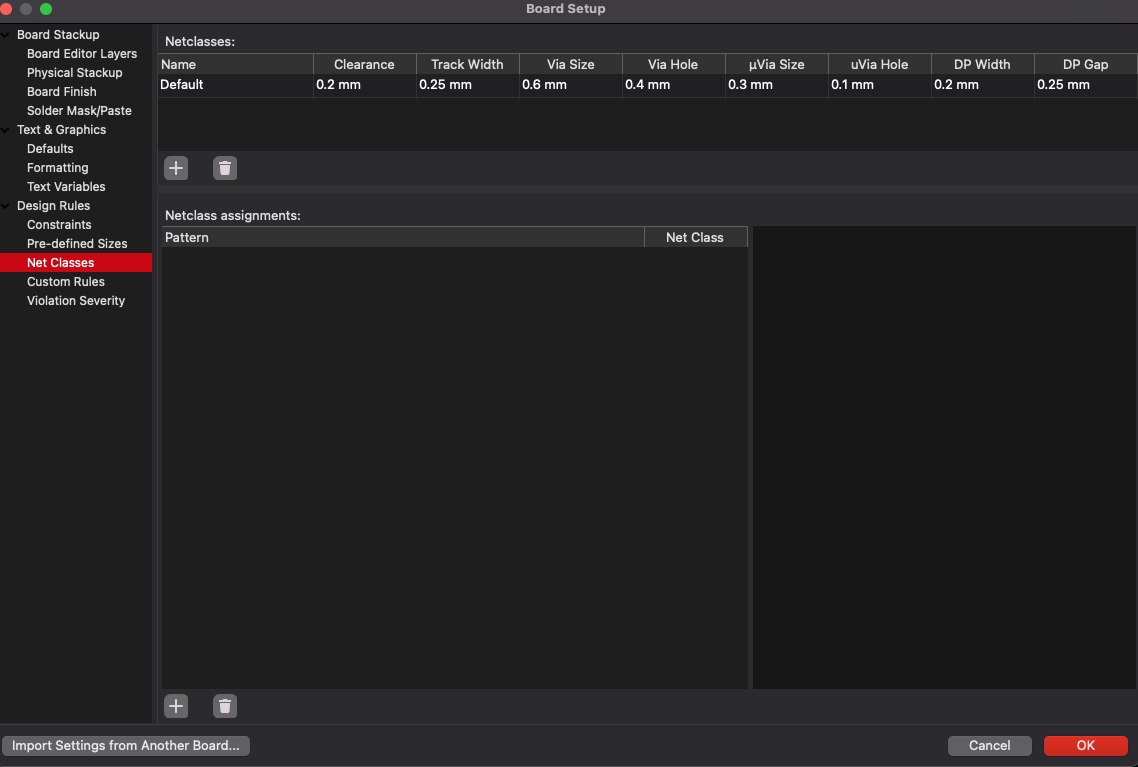Edit Default track width 0.25 mm cell
This screenshot has width=1138, height=767.
pos(468,85)
